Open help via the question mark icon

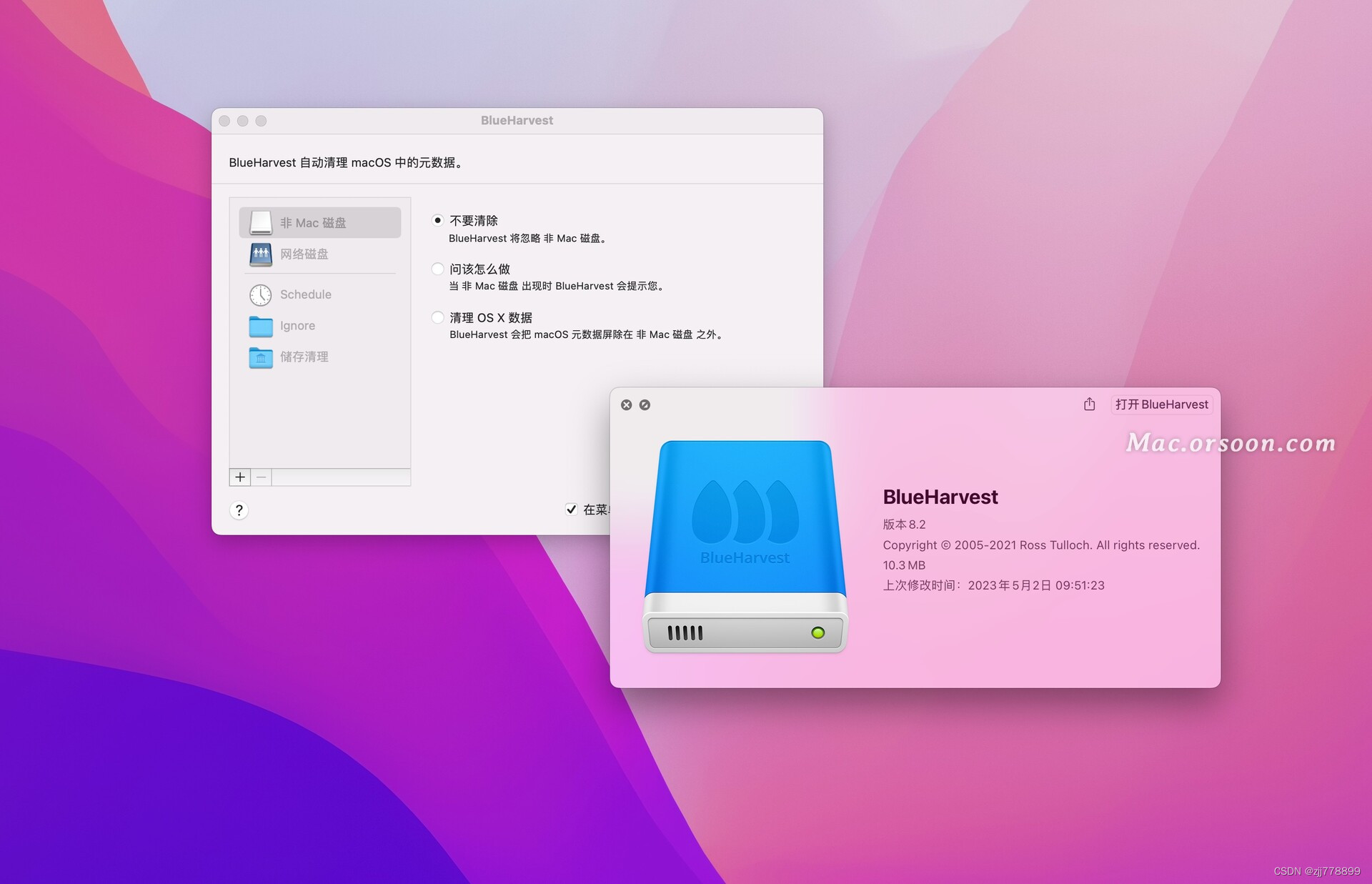tap(239, 510)
